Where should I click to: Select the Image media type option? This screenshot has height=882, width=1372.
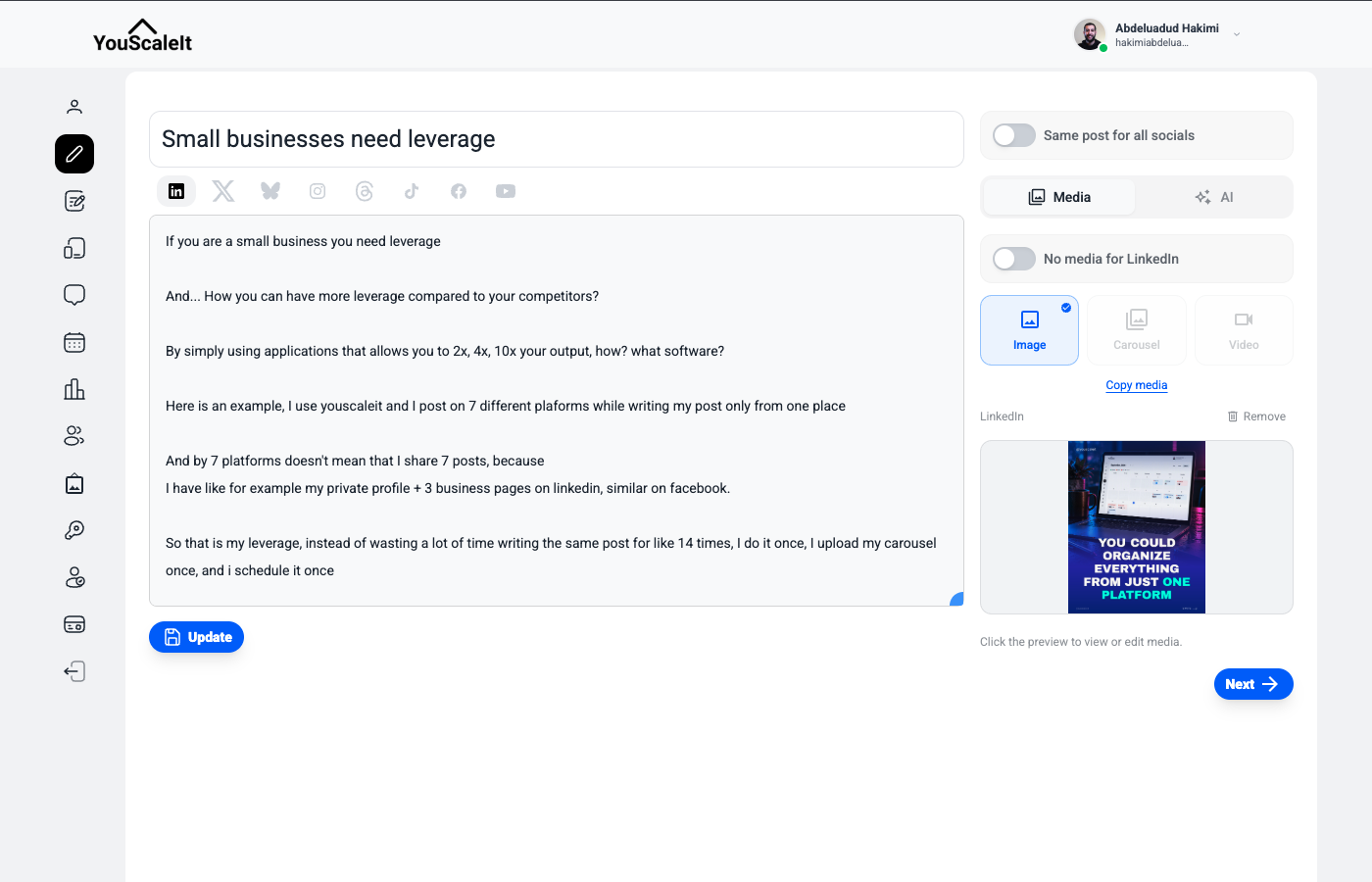pyautogui.click(x=1029, y=330)
